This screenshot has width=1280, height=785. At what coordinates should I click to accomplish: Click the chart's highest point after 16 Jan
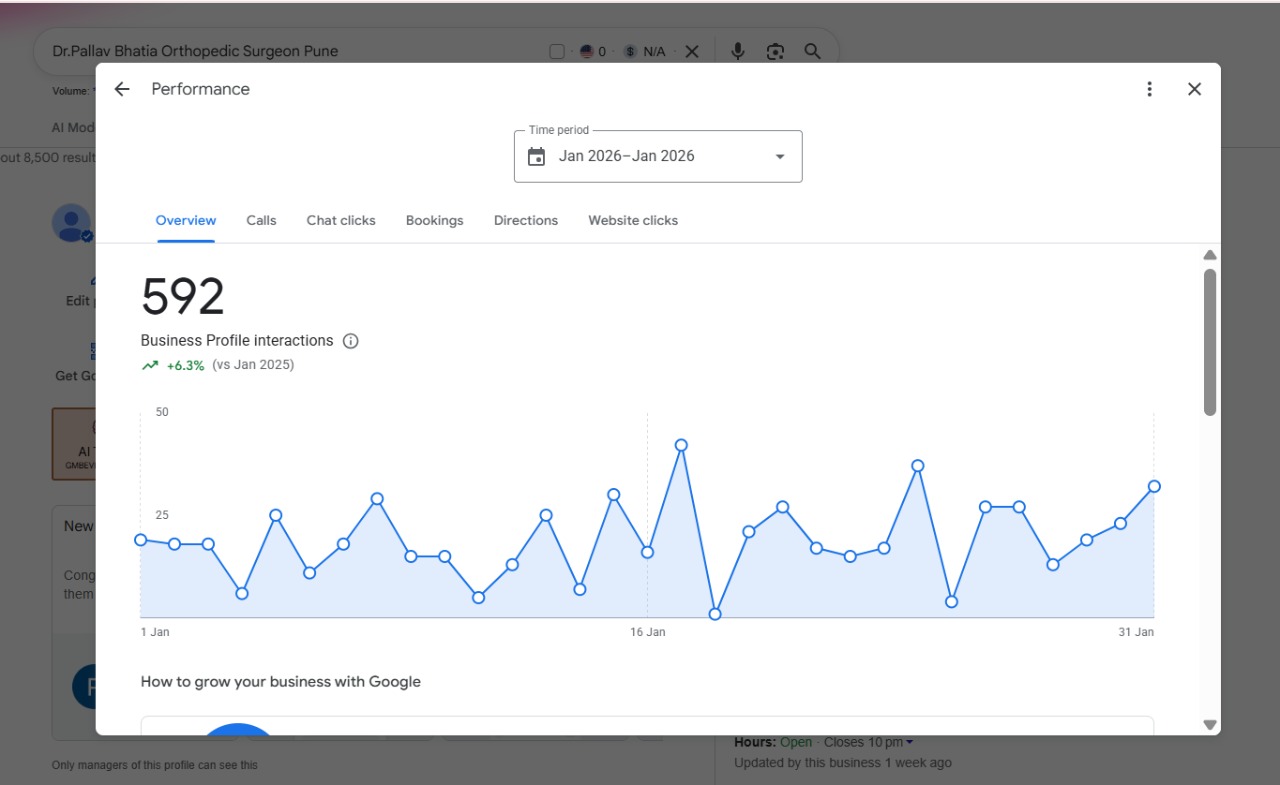(x=681, y=445)
